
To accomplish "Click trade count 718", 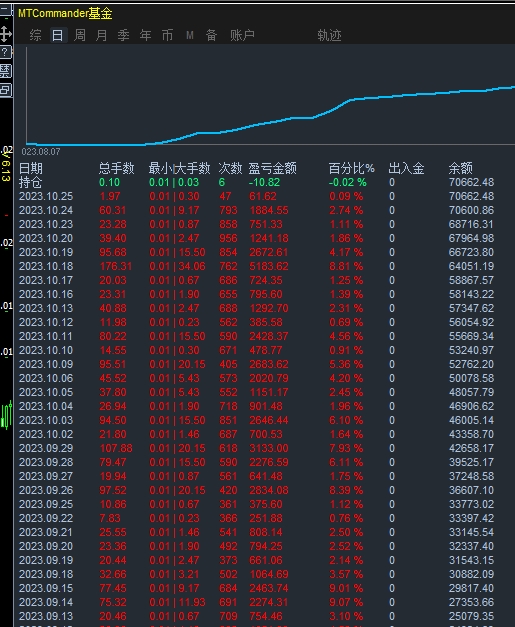I will coord(228,406).
